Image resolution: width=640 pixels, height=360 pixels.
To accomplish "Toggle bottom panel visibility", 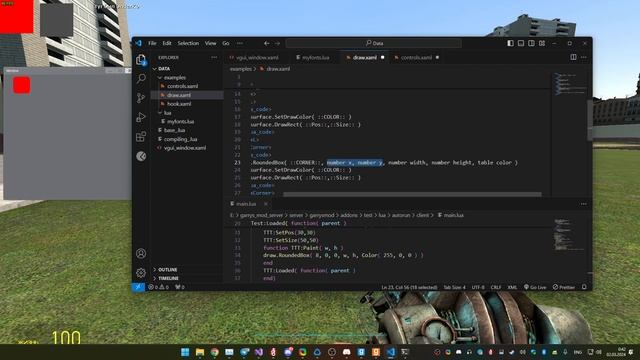I will click(x=521, y=43).
